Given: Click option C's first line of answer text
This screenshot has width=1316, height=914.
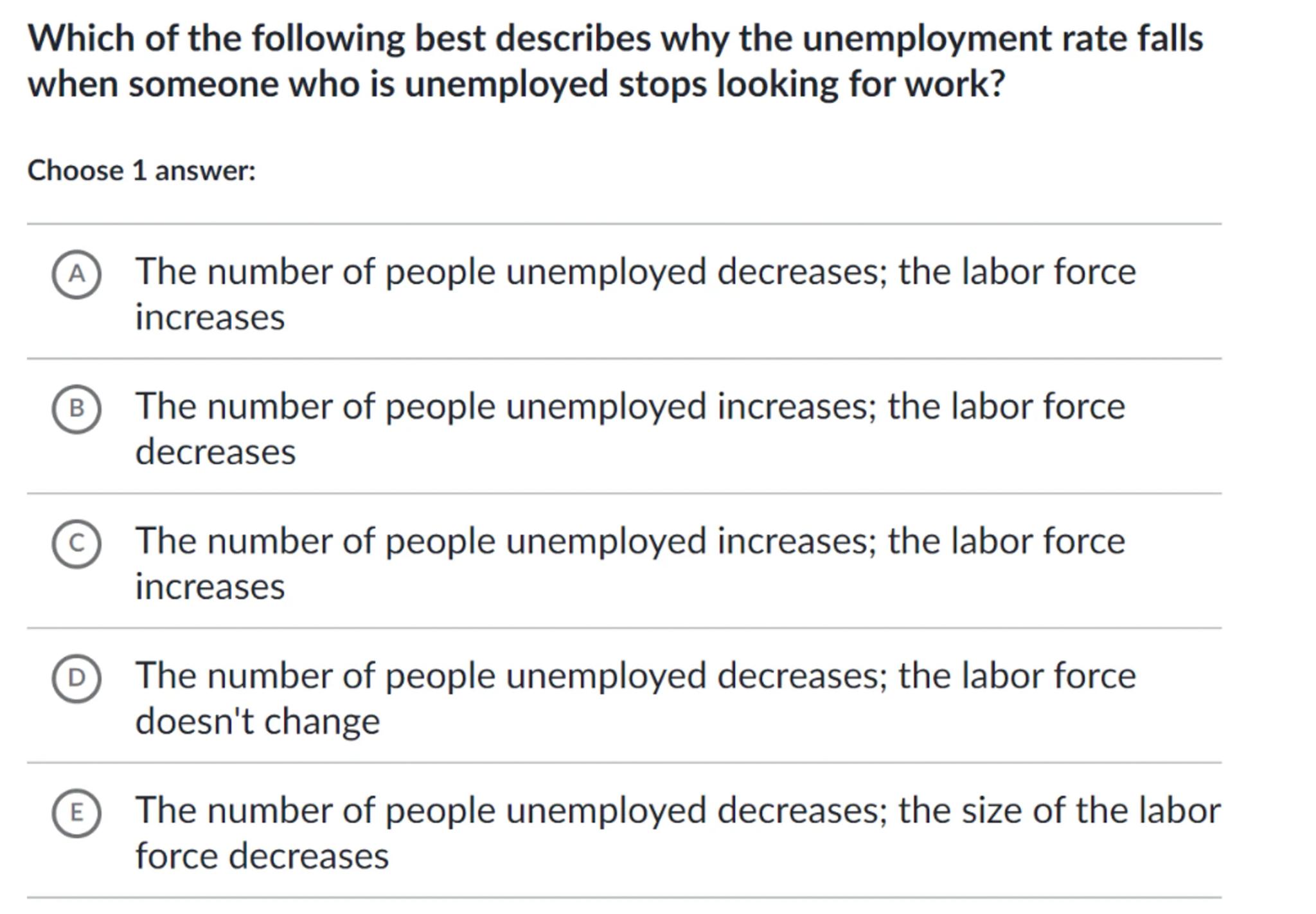Looking at the screenshot, I should pyautogui.click(x=630, y=541).
